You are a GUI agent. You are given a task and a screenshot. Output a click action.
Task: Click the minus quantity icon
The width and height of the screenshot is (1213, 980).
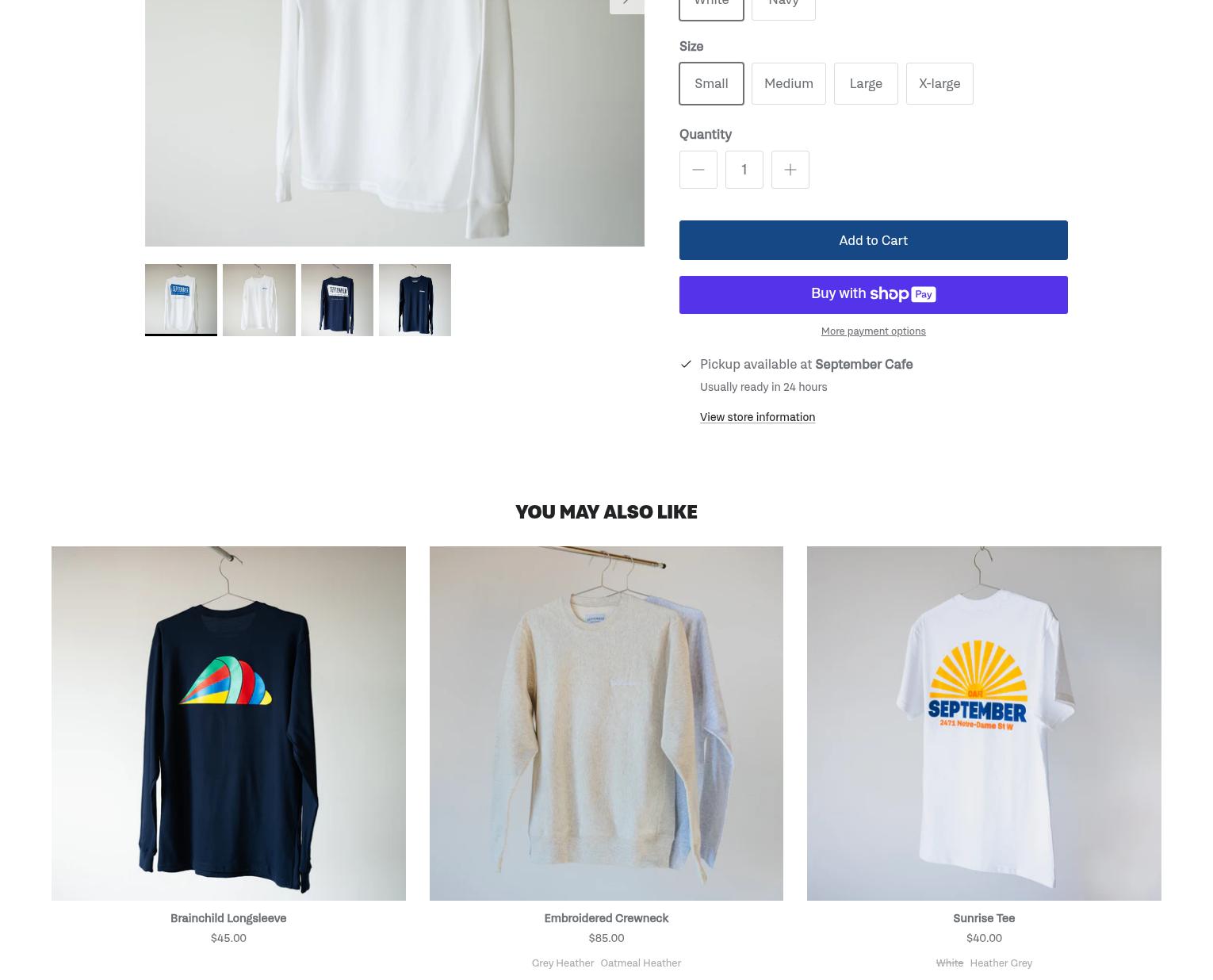pos(698,170)
